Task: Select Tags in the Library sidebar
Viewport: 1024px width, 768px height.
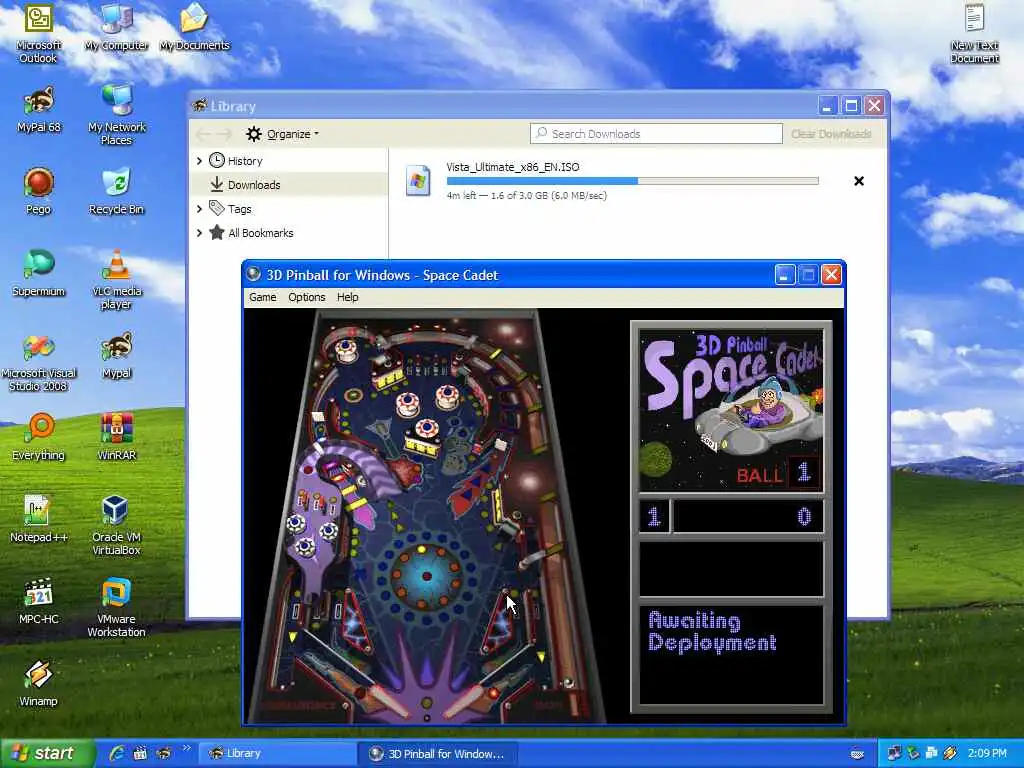Action: (289, 209)
